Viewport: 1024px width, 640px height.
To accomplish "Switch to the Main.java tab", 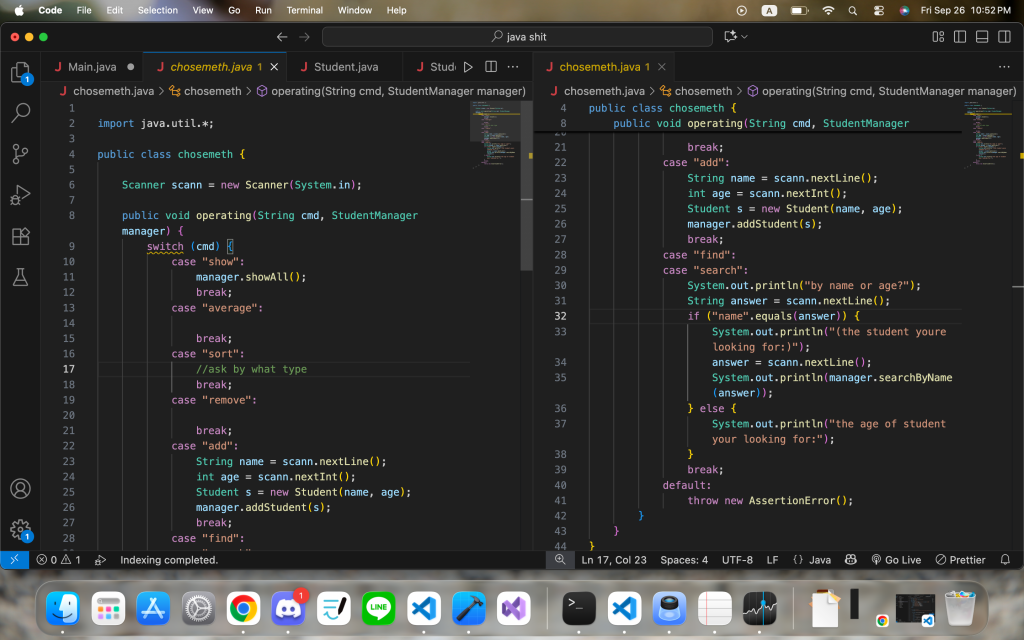I will (x=92, y=67).
